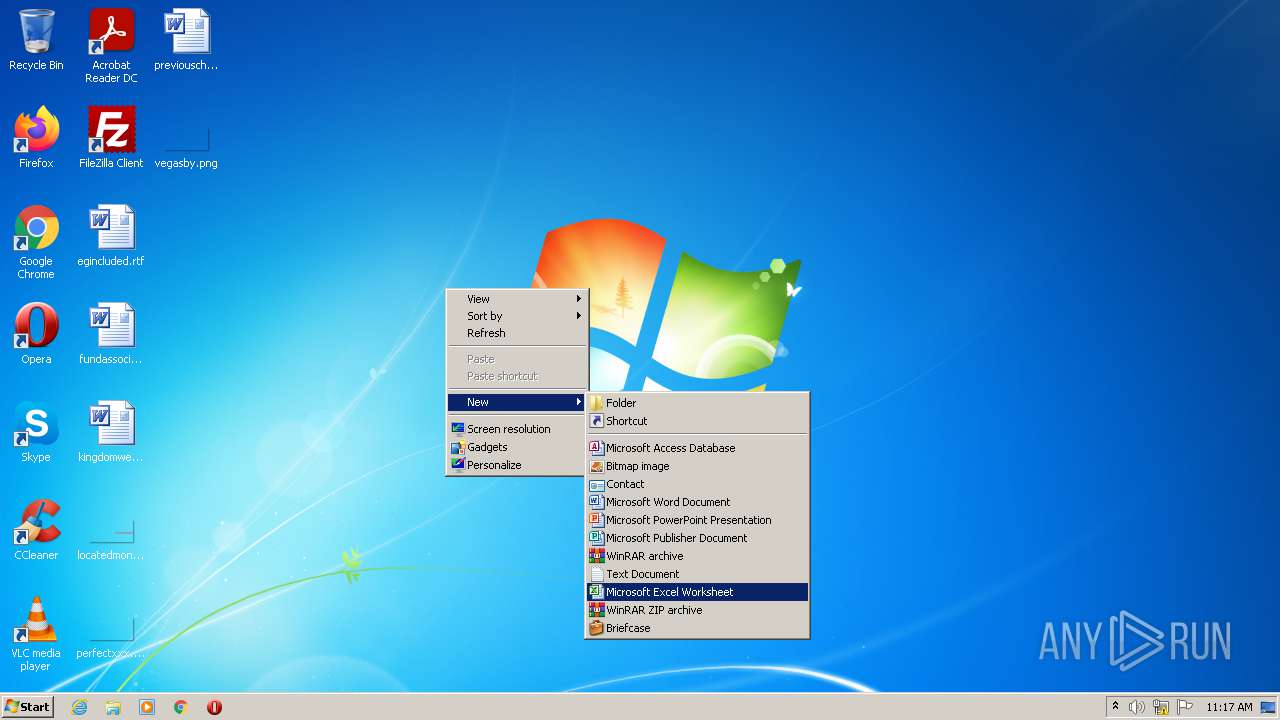
Task: Click the network tray icon
Action: (x=1161, y=707)
